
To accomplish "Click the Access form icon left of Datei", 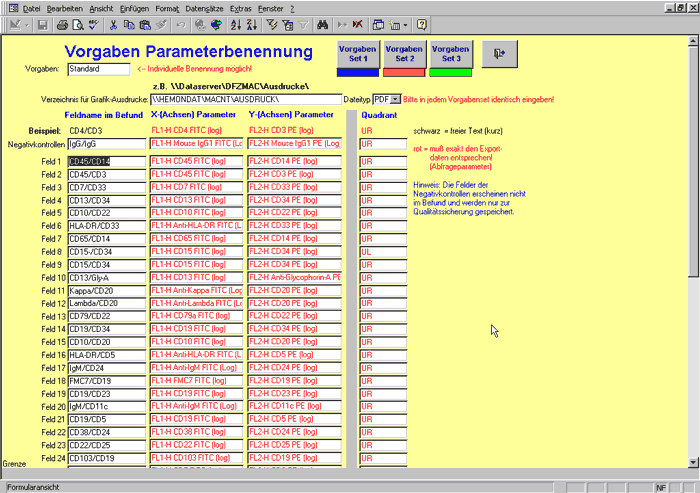I will click(13, 8).
